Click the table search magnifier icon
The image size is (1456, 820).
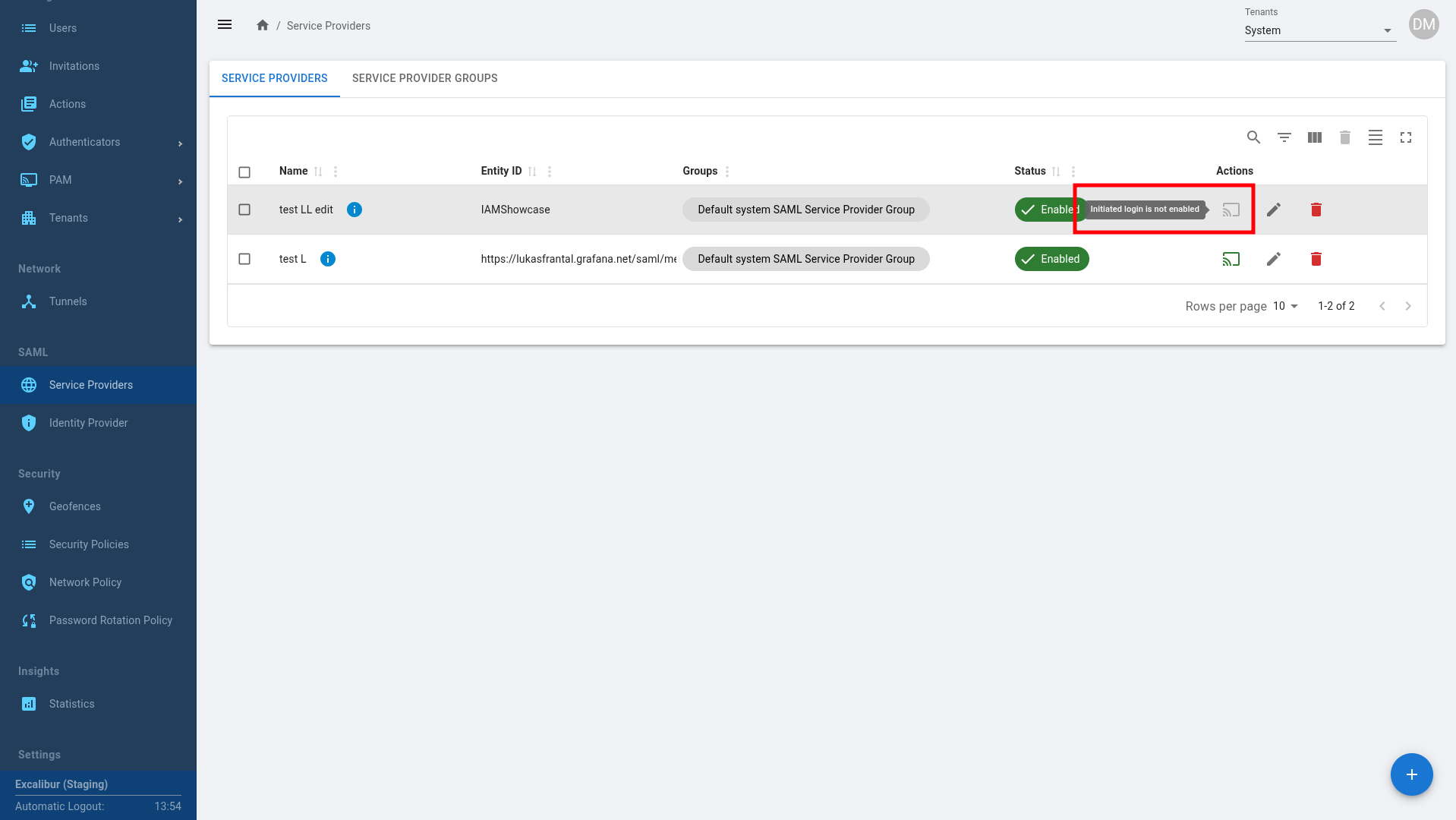click(x=1253, y=137)
